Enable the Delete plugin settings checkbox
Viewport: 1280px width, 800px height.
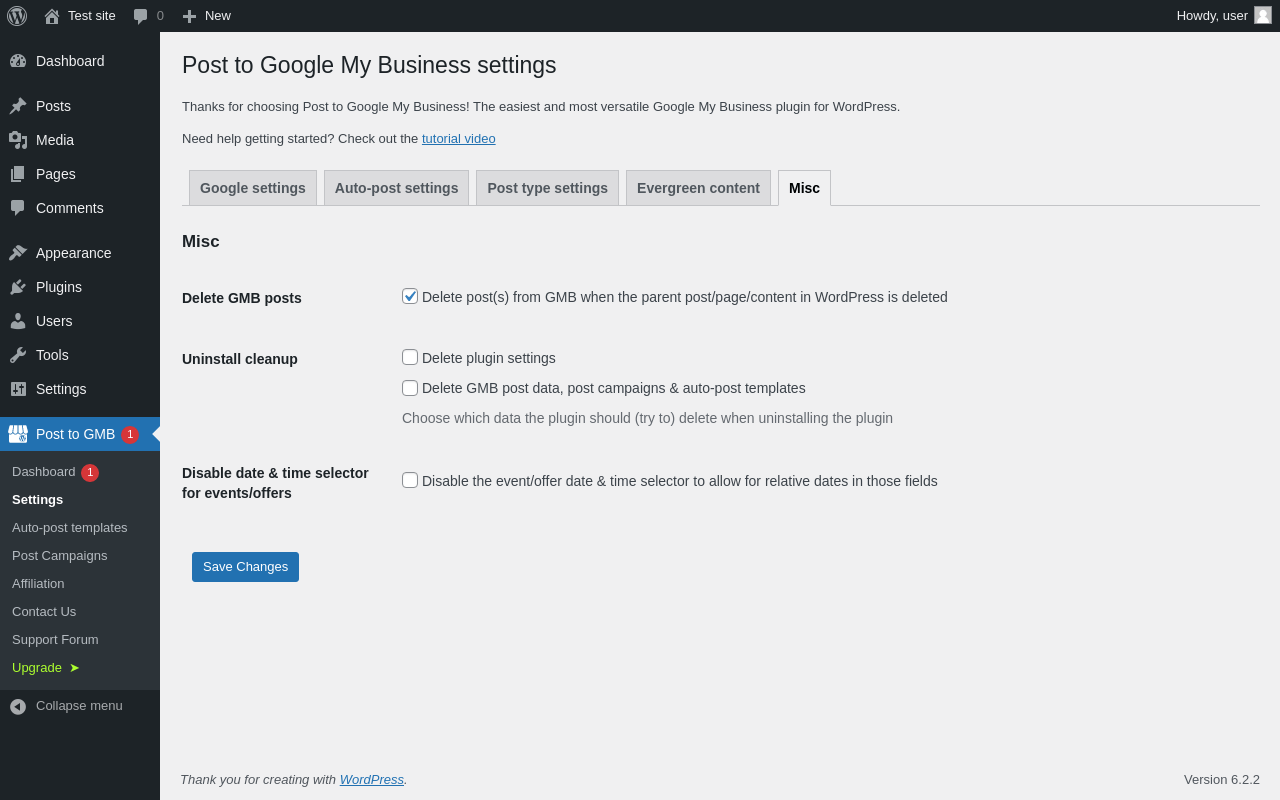(x=410, y=357)
